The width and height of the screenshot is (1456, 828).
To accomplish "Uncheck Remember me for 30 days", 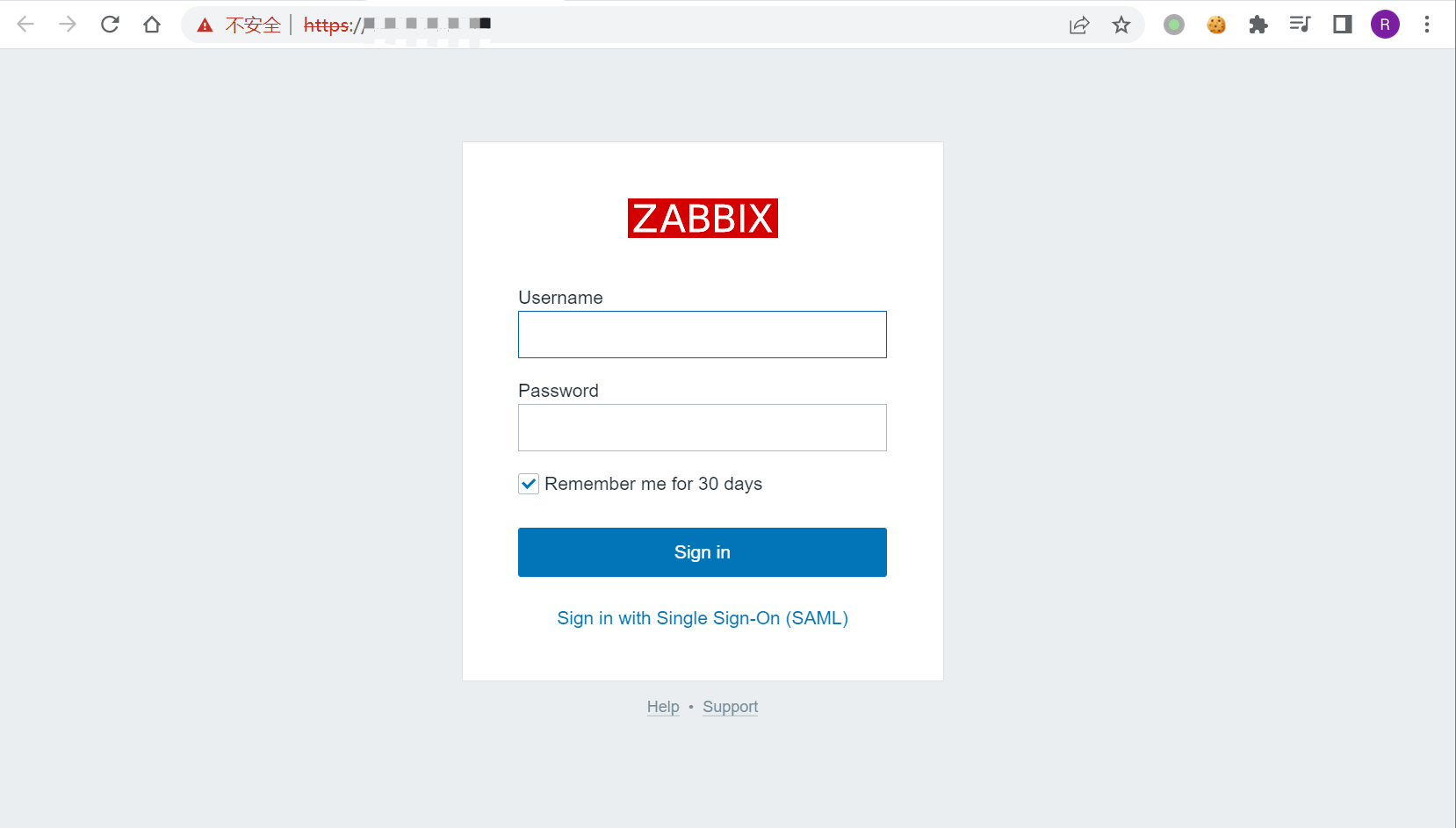I will click(x=529, y=484).
